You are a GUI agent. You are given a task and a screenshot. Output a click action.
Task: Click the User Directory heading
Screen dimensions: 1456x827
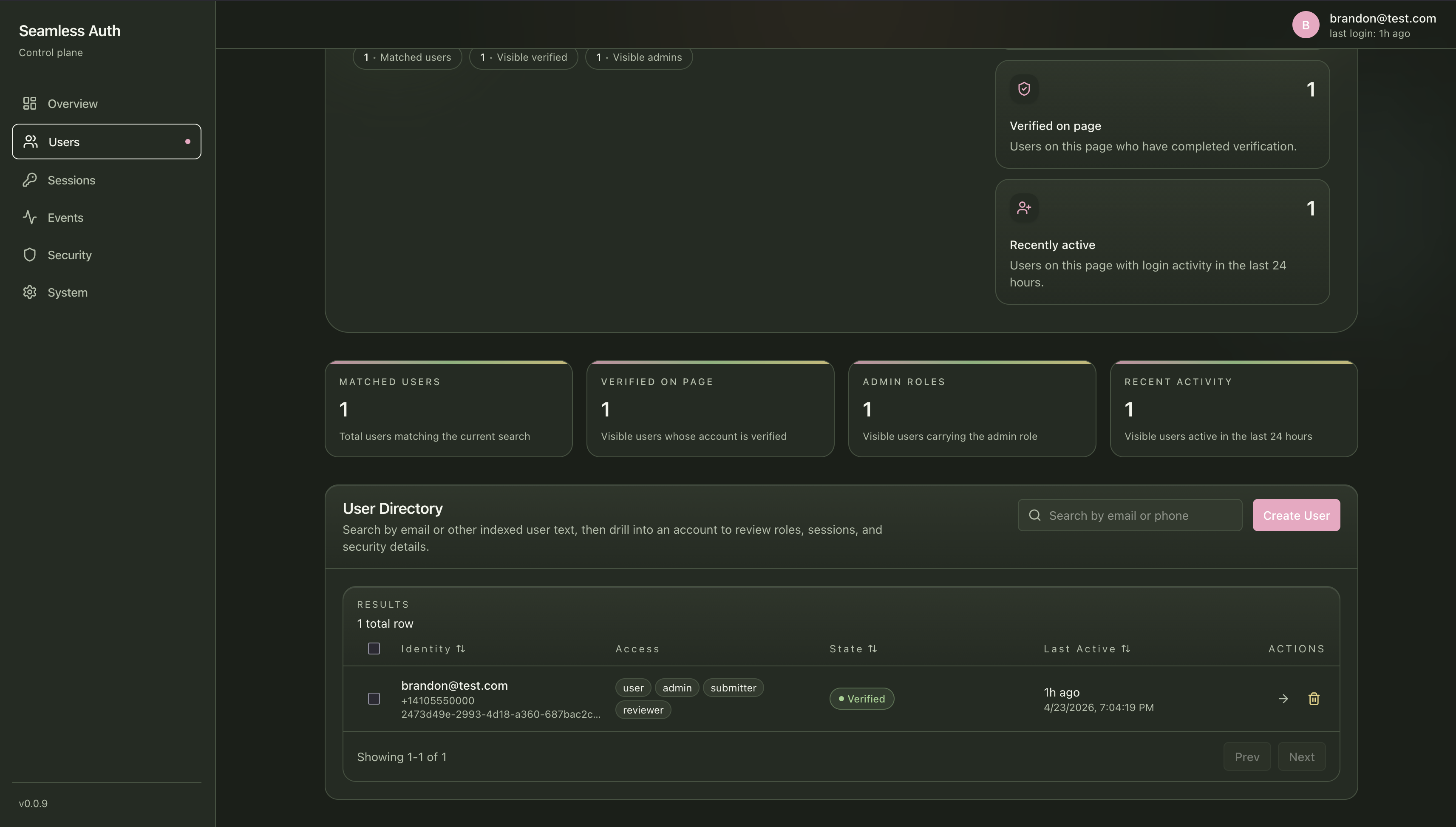pos(392,508)
